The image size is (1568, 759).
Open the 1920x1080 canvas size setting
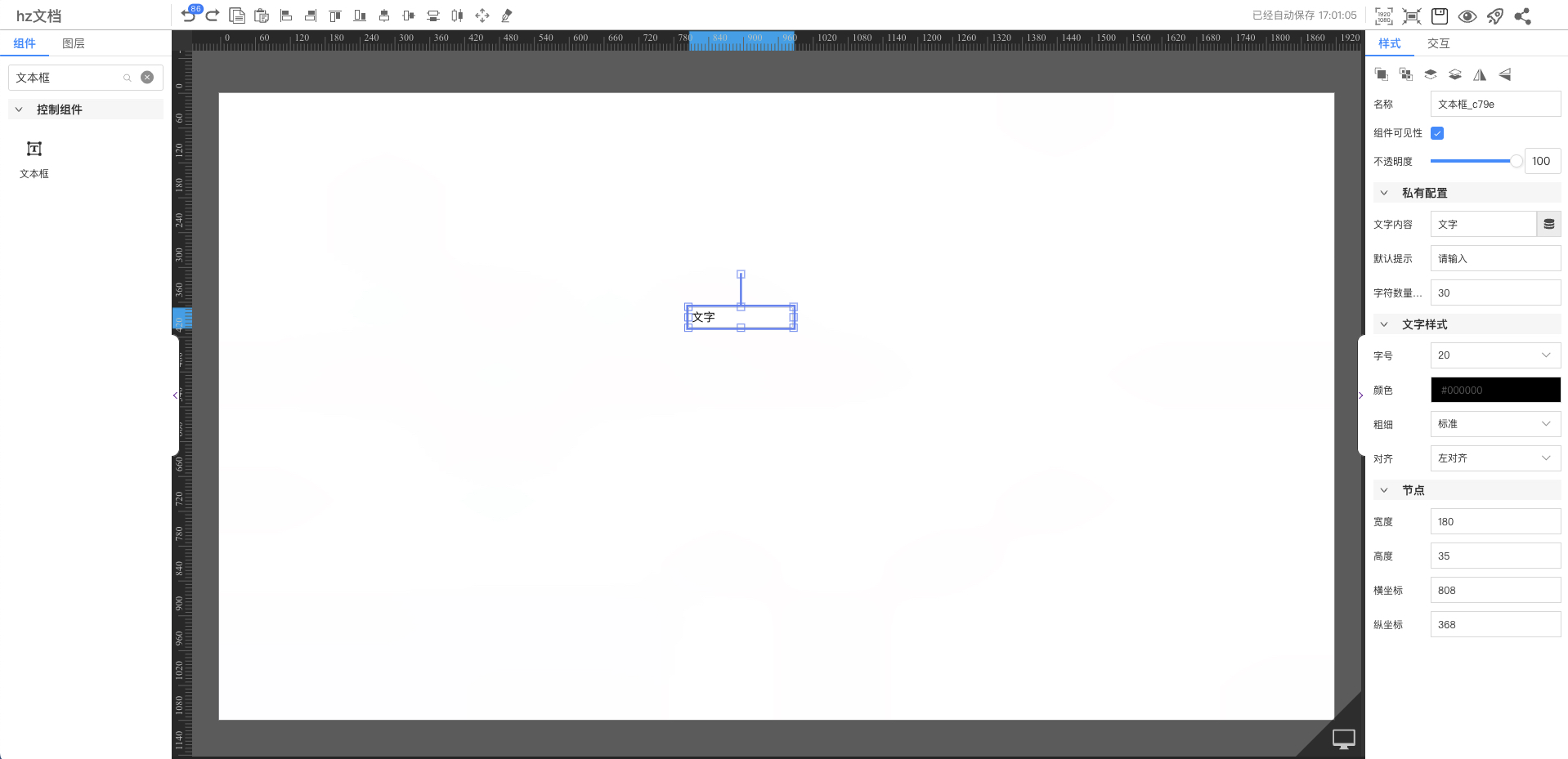click(x=1384, y=16)
